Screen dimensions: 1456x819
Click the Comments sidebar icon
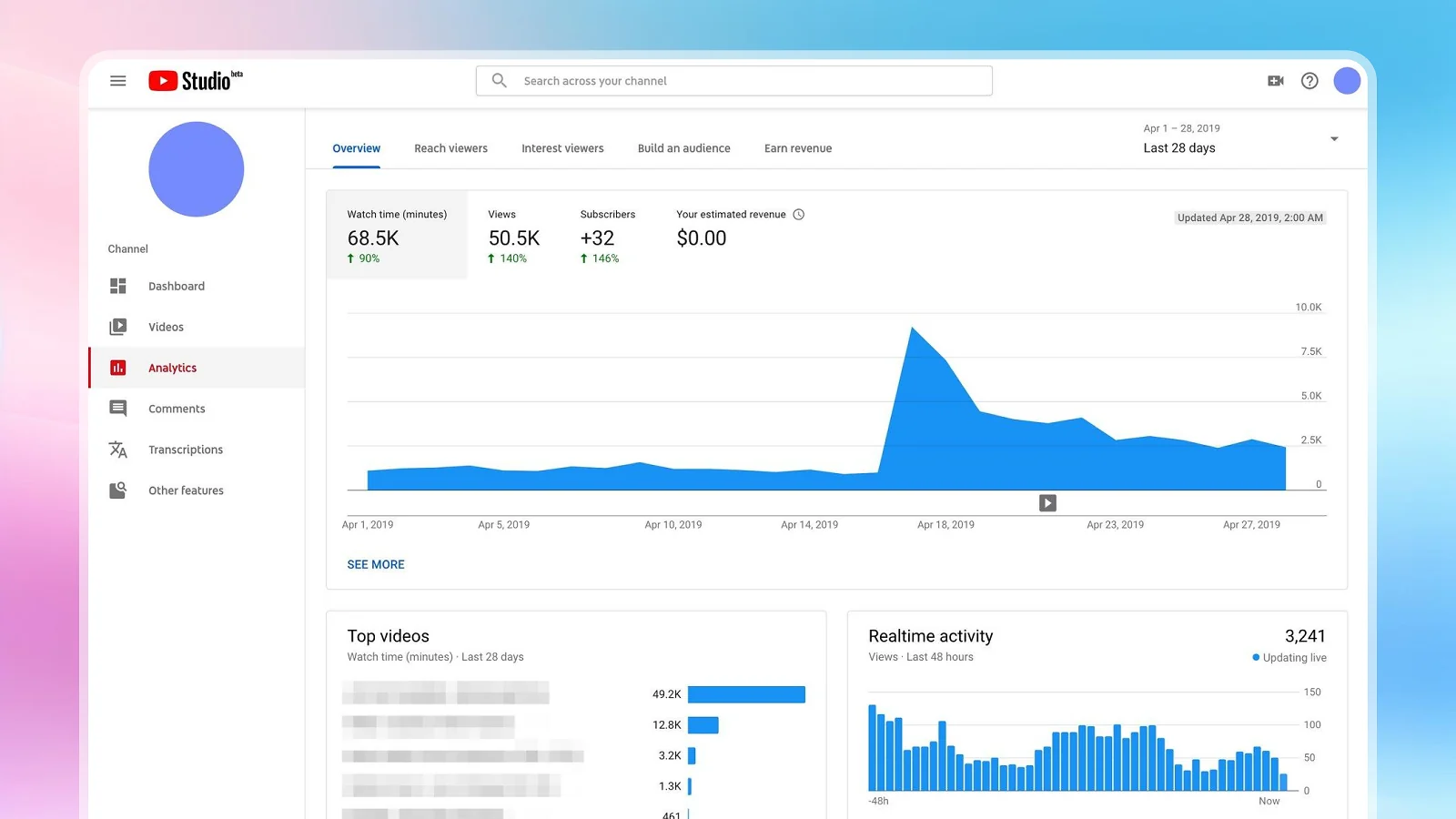tap(118, 409)
